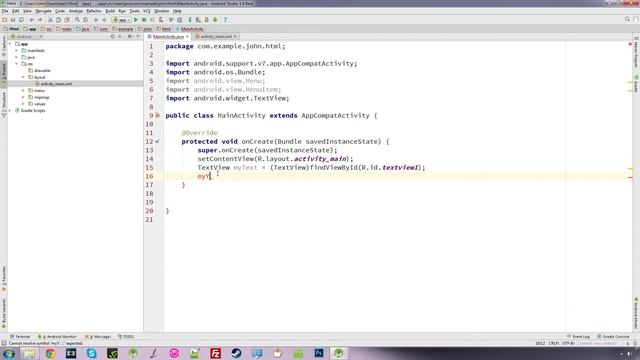Collapse the layout folder arrow
The width and height of the screenshot is (640, 360).
coord(24,77)
